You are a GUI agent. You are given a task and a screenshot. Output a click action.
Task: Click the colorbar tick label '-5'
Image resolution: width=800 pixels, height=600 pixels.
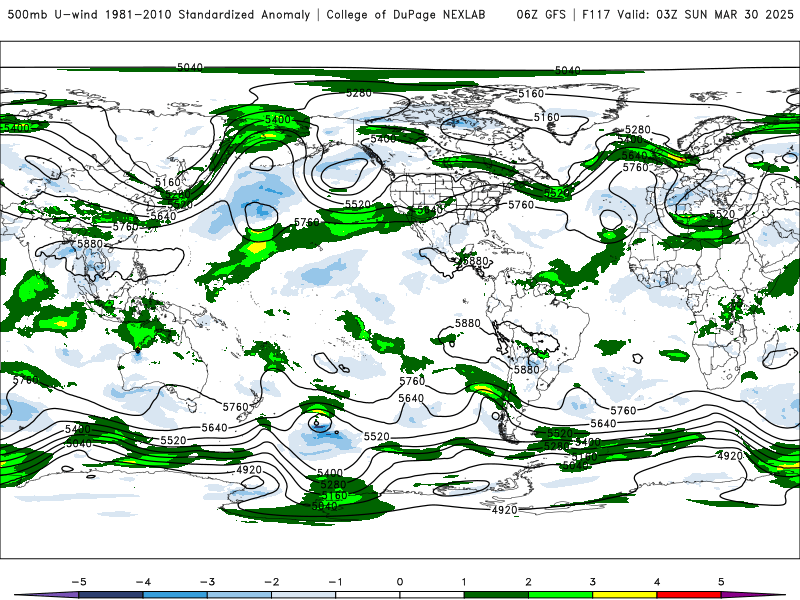click(79, 582)
